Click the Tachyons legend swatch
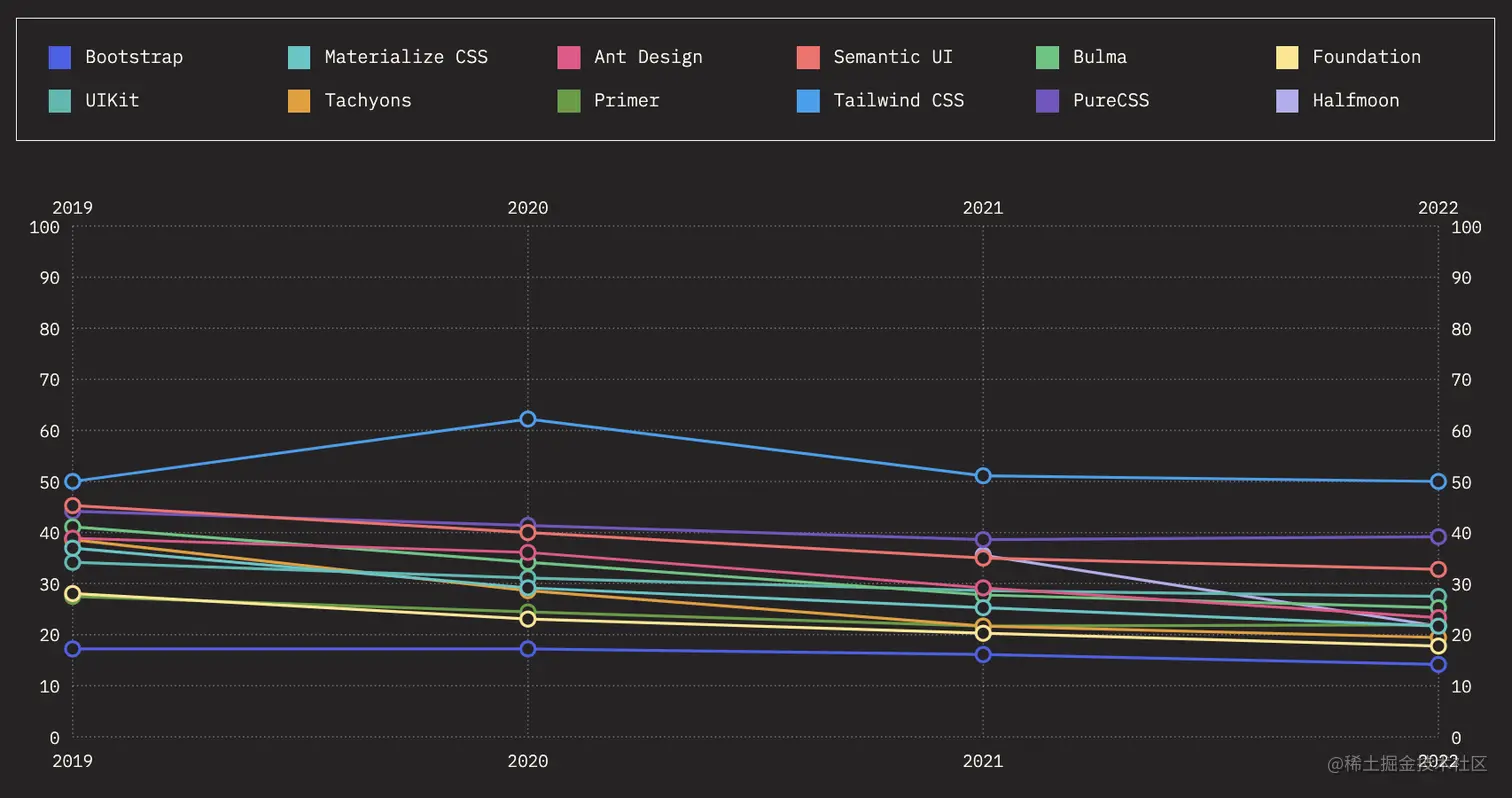 (299, 100)
